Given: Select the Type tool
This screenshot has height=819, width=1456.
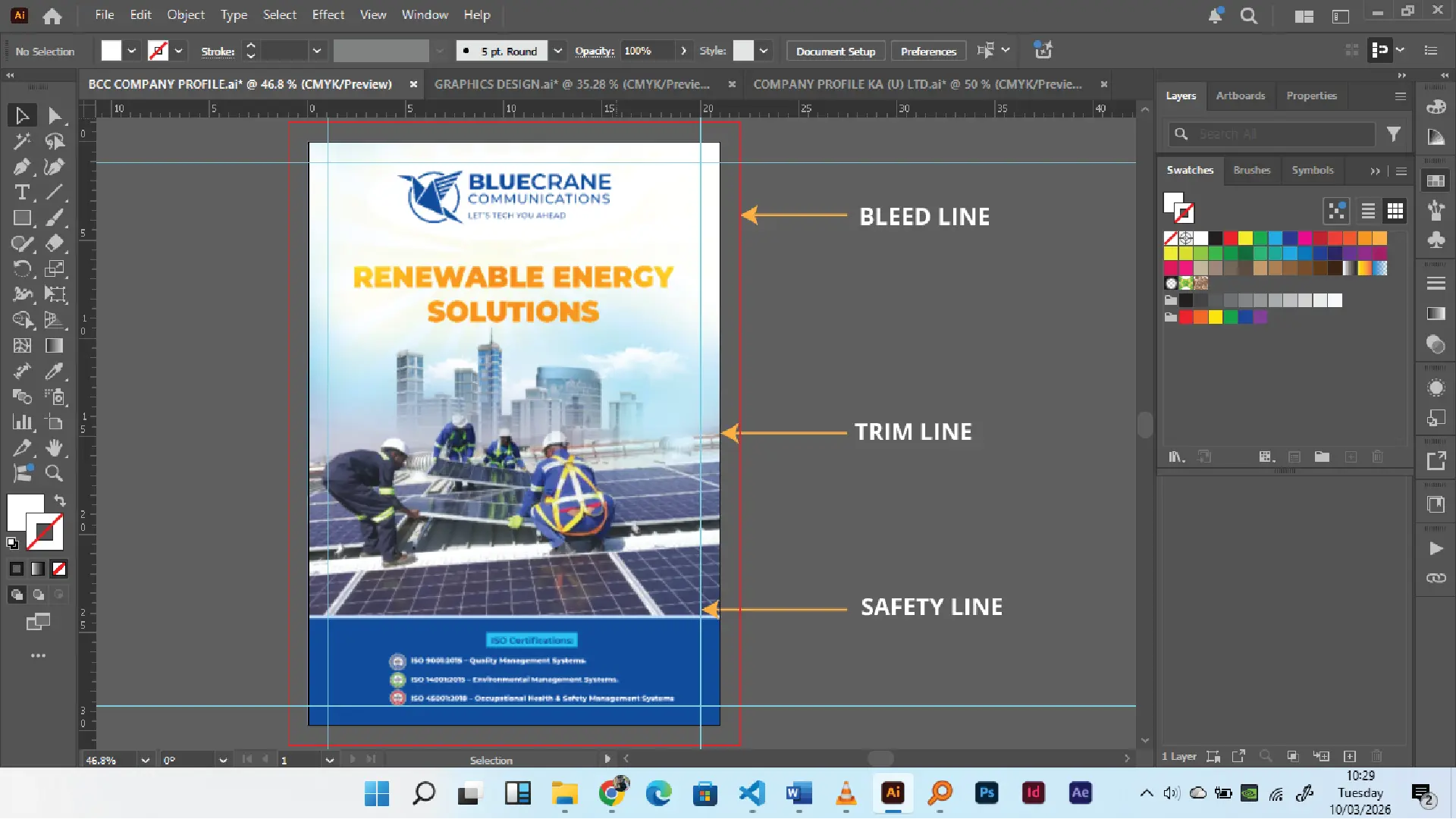Looking at the screenshot, I should point(21,193).
